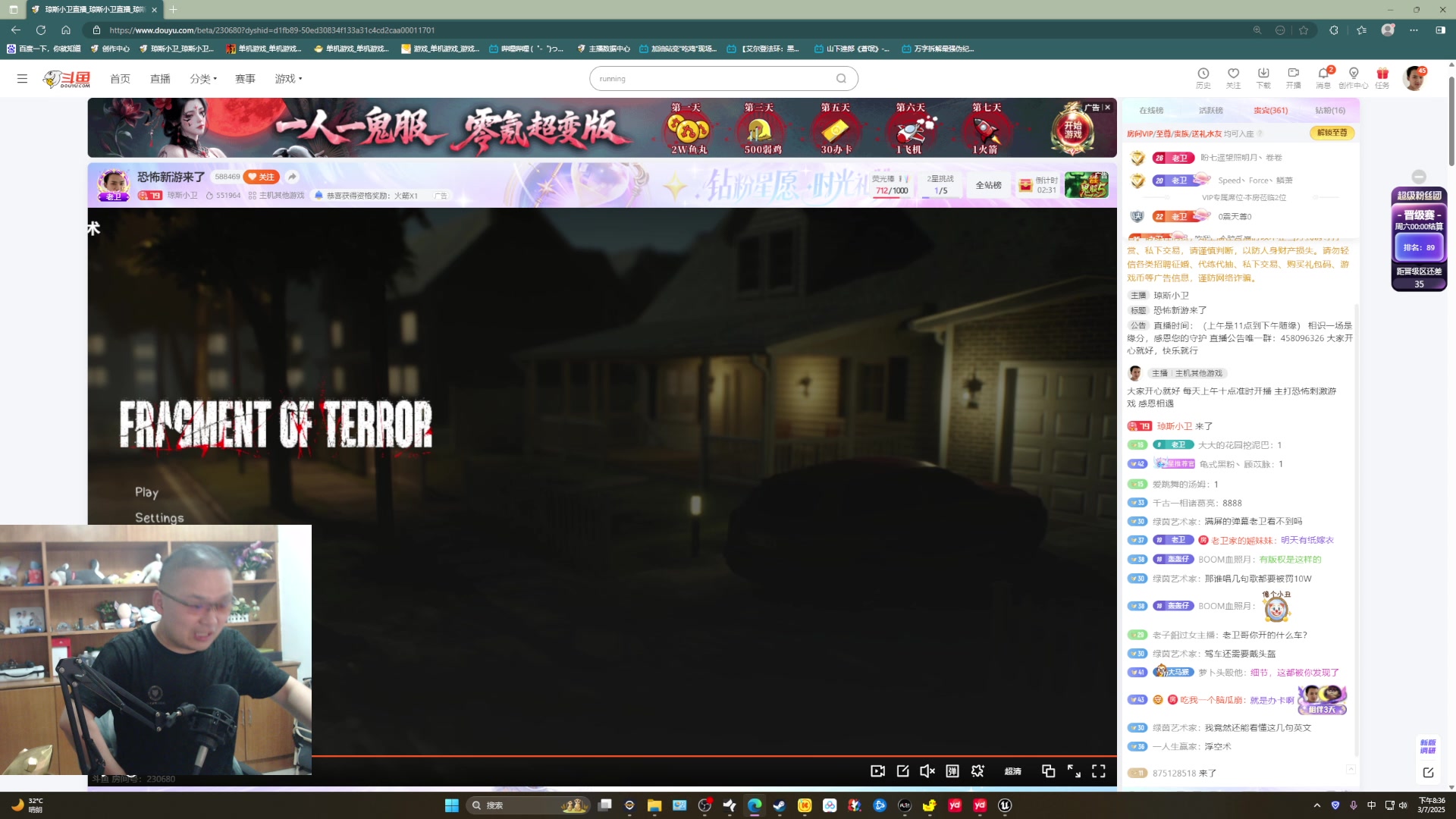Click the browser address bar
This screenshot has width=1456, height=819.
coord(667,30)
